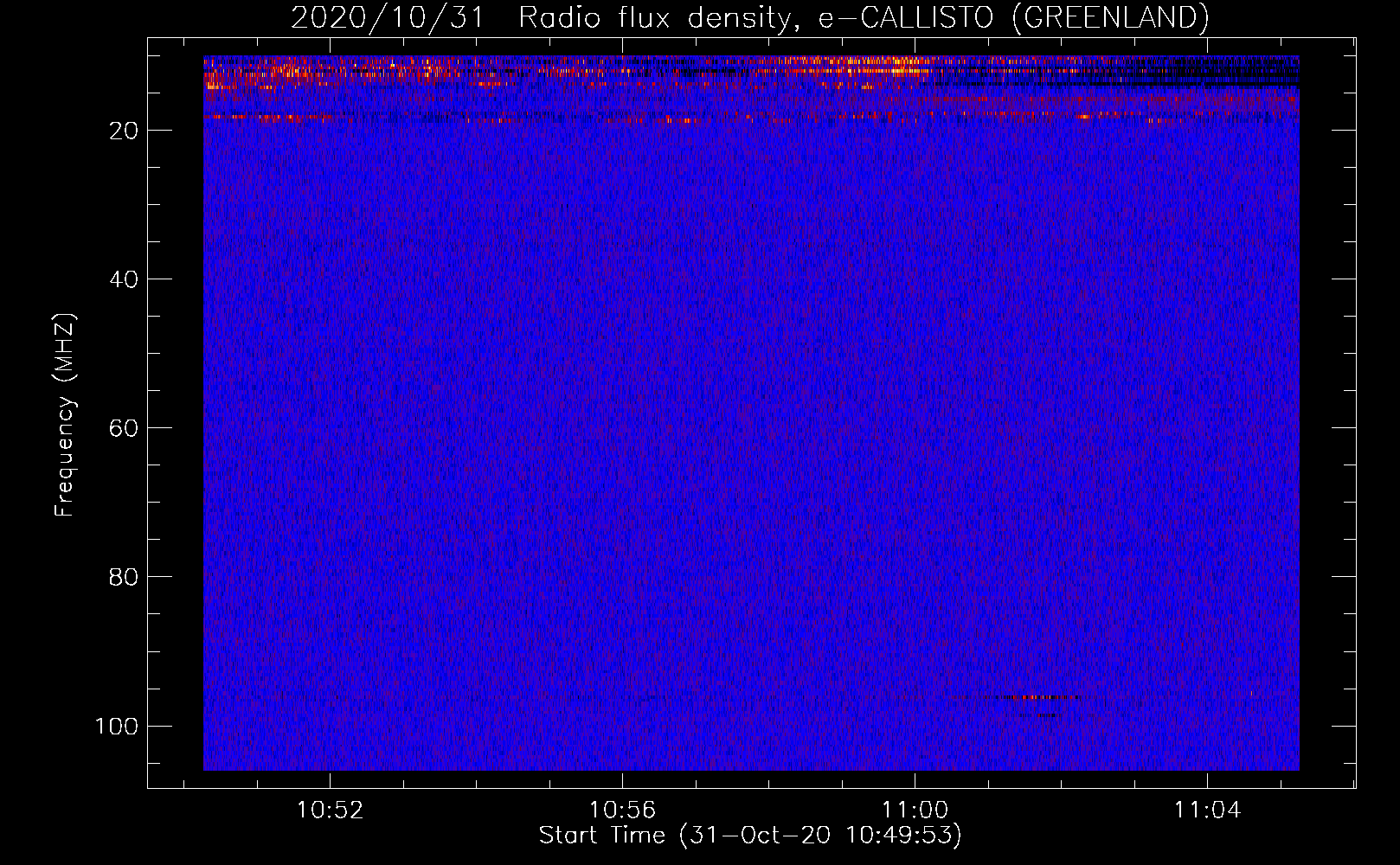Click the y-axis tick label '100'
This screenshot has width=1400, height=865.
pos(117,726)
